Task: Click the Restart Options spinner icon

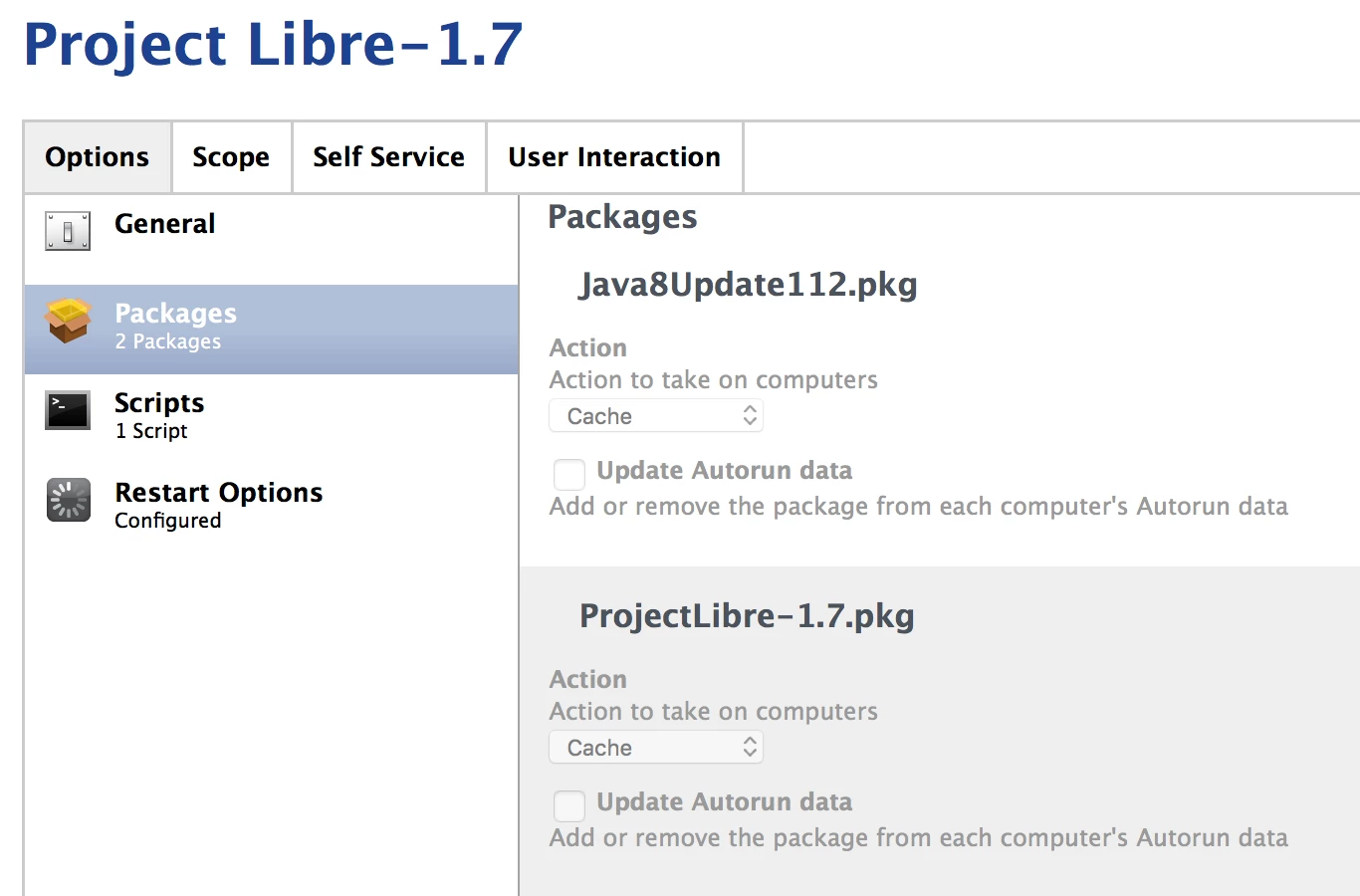Action: click(68, 500)
